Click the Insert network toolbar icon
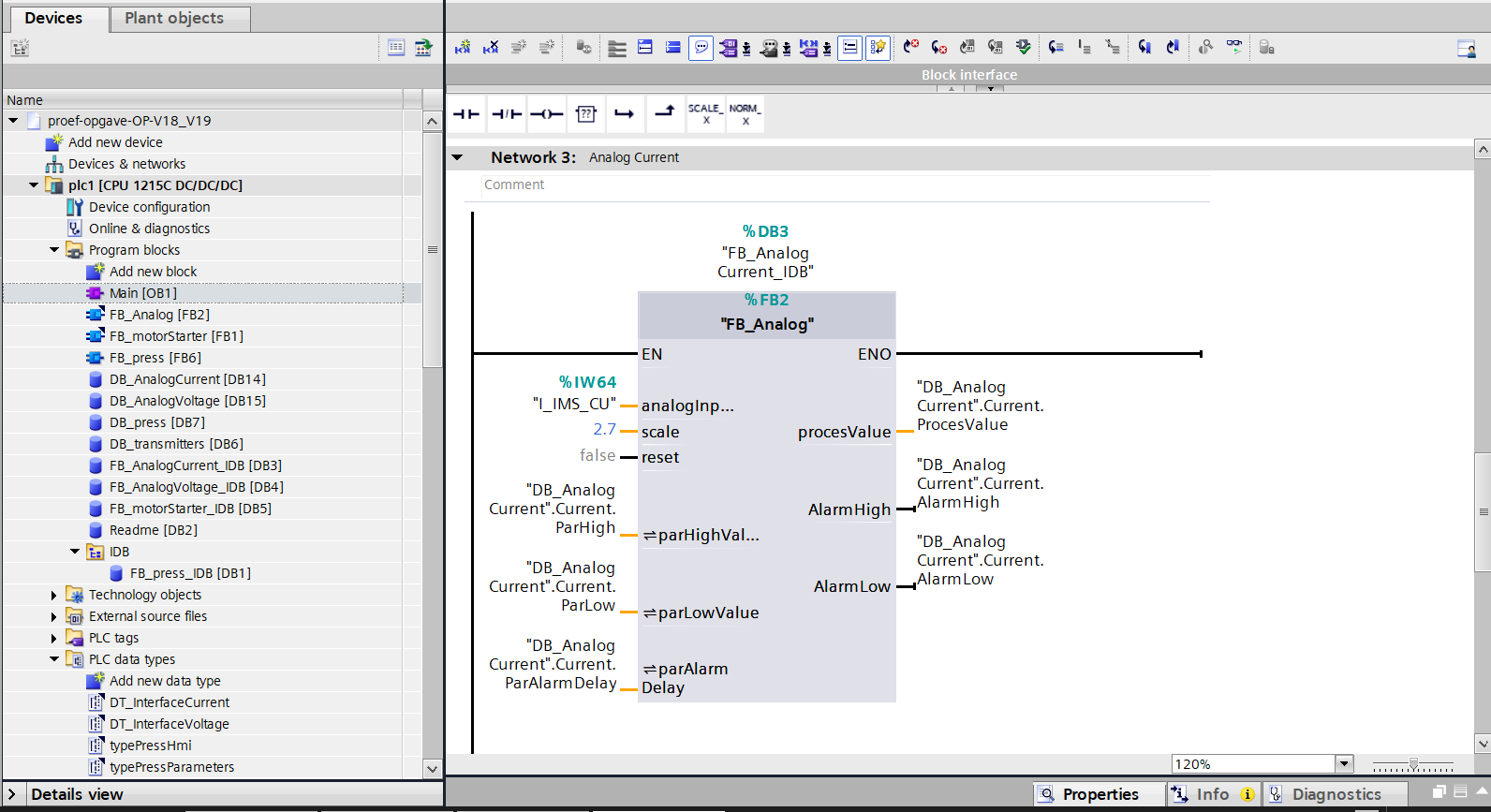This screenshot has width=1491, height=812. click(x=462, y=47)
